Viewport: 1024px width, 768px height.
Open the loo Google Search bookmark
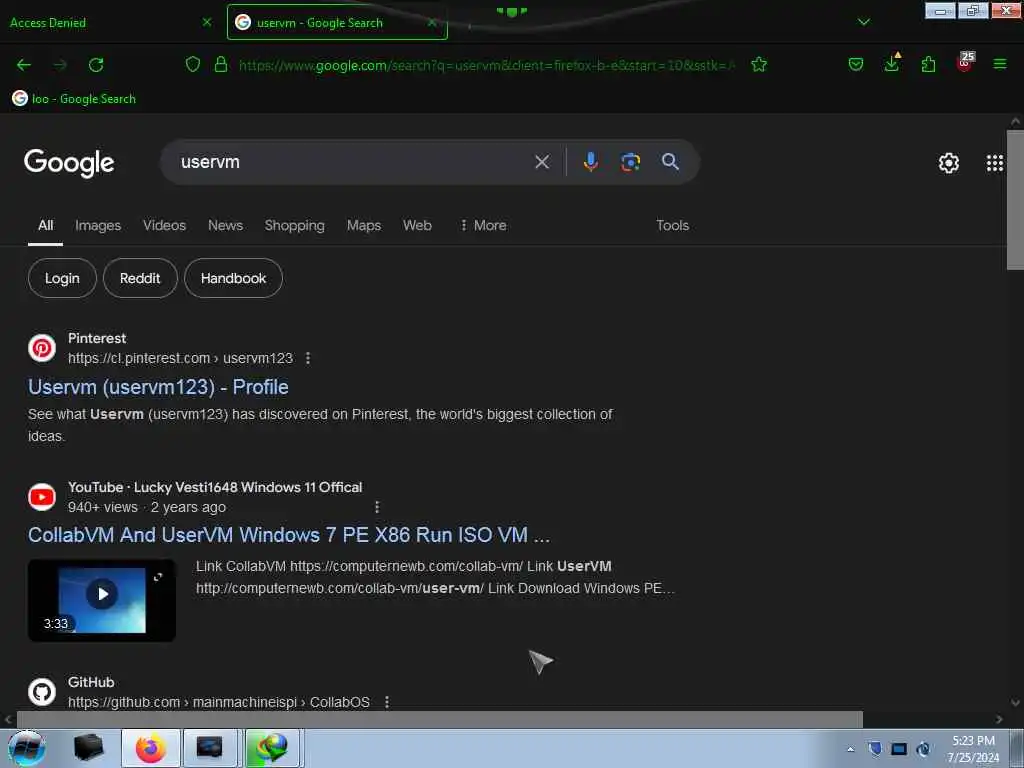click(74, 99)
